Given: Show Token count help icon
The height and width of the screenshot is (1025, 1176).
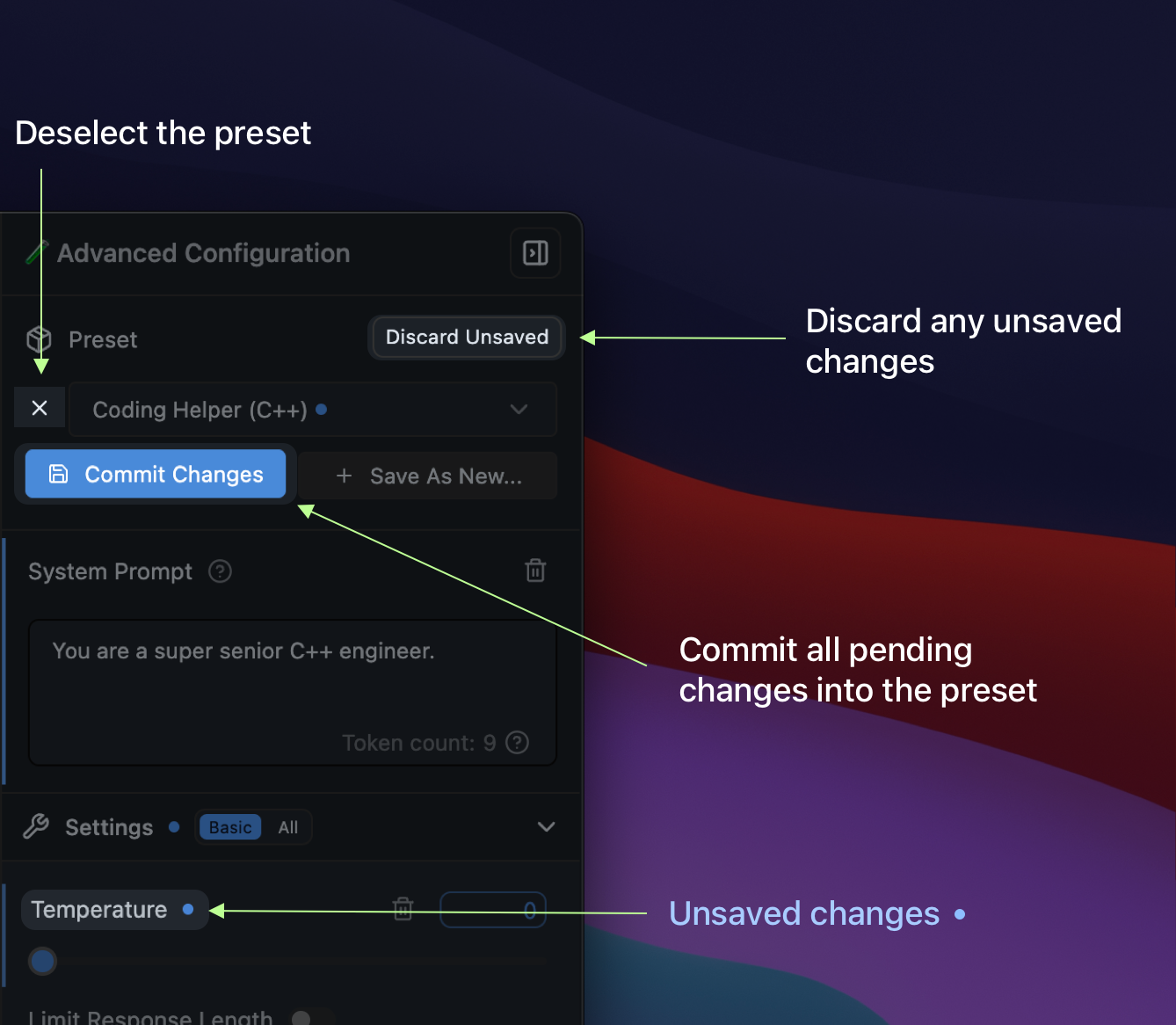Looking at the screenshot, I should [518, 743].
